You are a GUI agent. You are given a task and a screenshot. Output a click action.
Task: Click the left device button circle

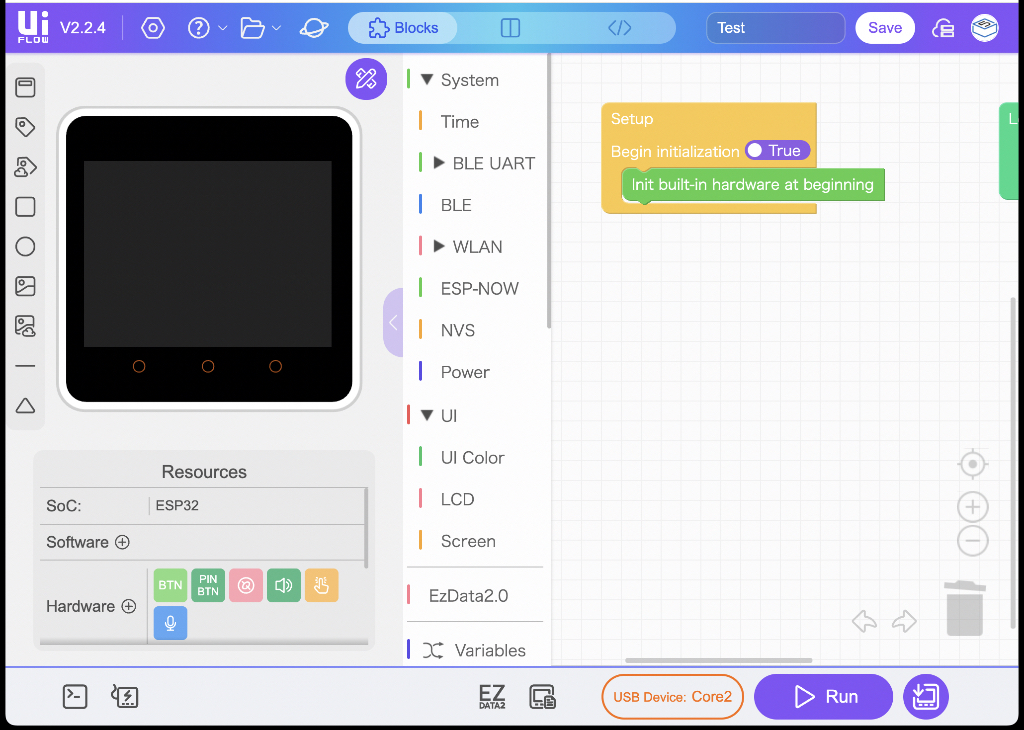click(139, 366)
